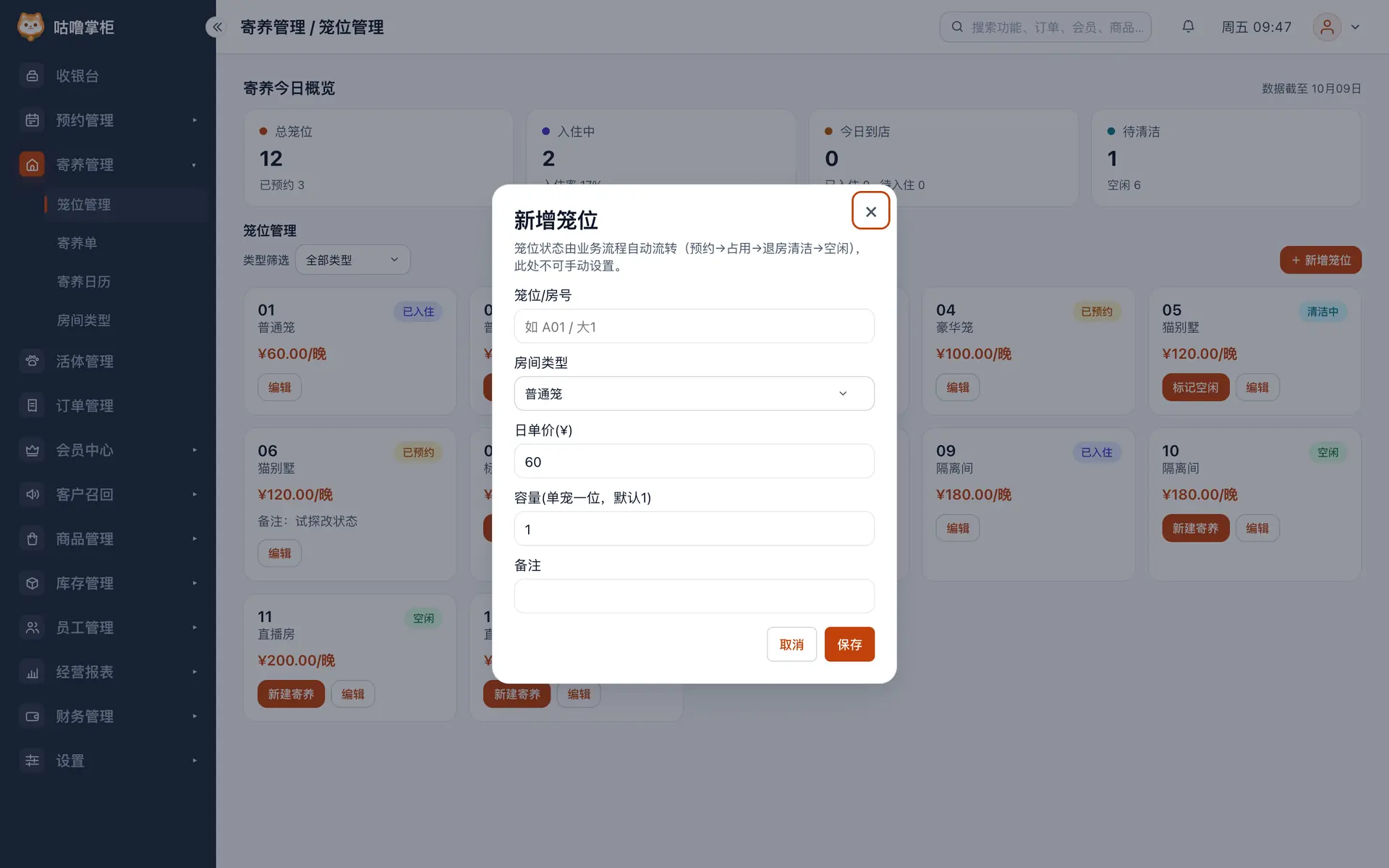Click the 空闲 badge on cage 10

(x=1328, y=452)
